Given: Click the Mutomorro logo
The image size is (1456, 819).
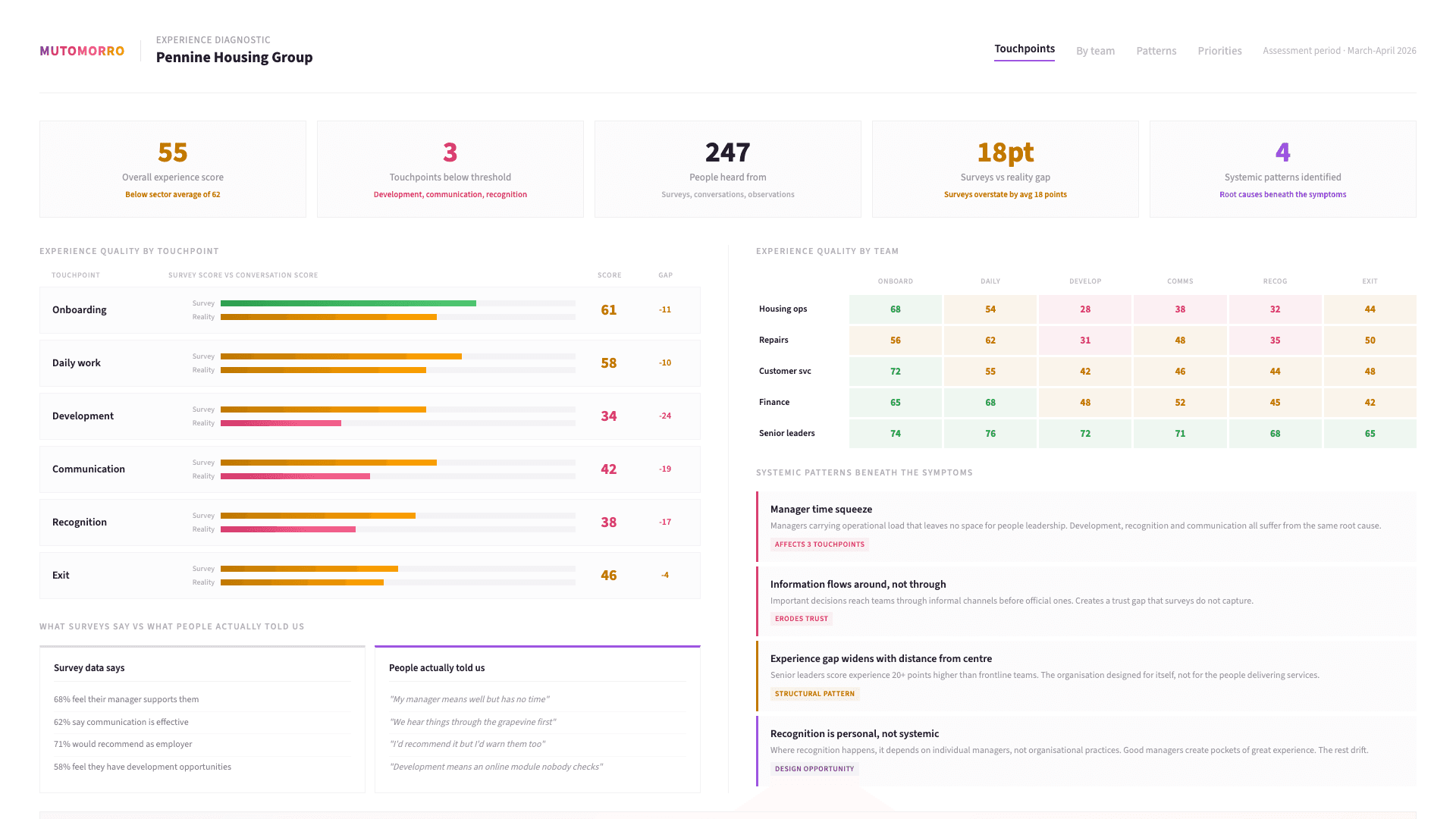Looking at the screenshot, I should [x=81, y=51].
